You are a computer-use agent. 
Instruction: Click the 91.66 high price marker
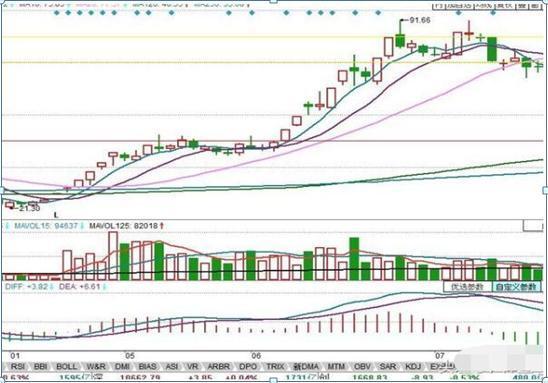[419, 20]
